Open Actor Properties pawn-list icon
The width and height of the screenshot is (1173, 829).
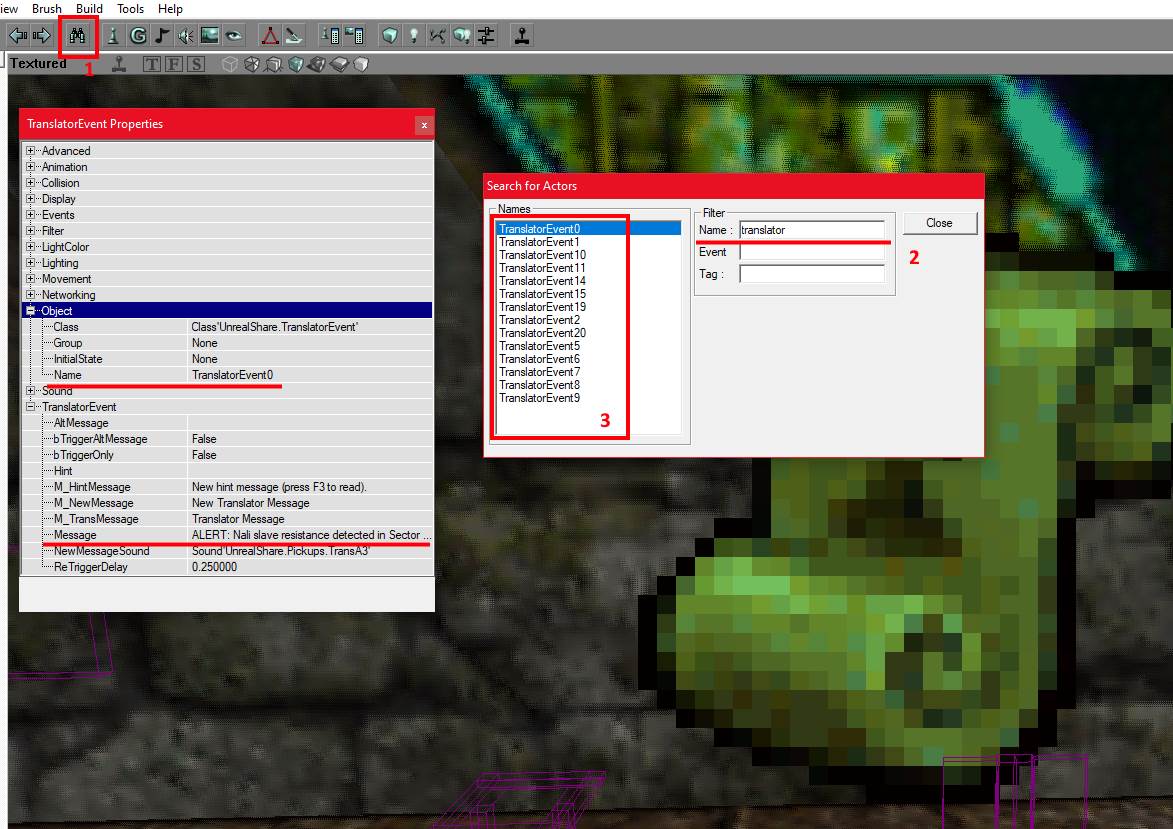click(x=330, y=35)
